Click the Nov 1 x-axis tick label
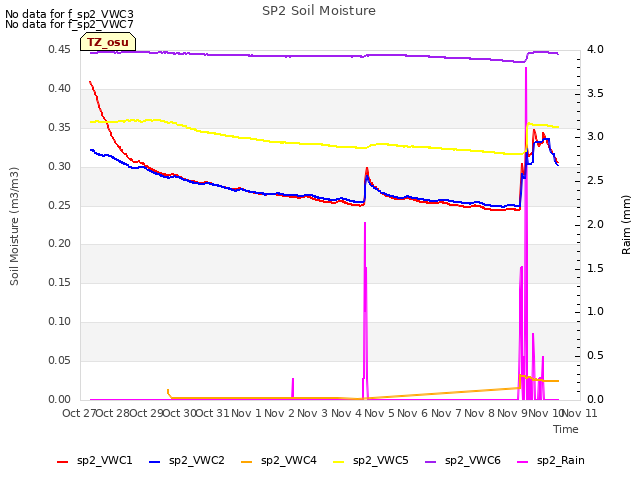Screen dimensions: 640x480 click(x=246, y=413)
